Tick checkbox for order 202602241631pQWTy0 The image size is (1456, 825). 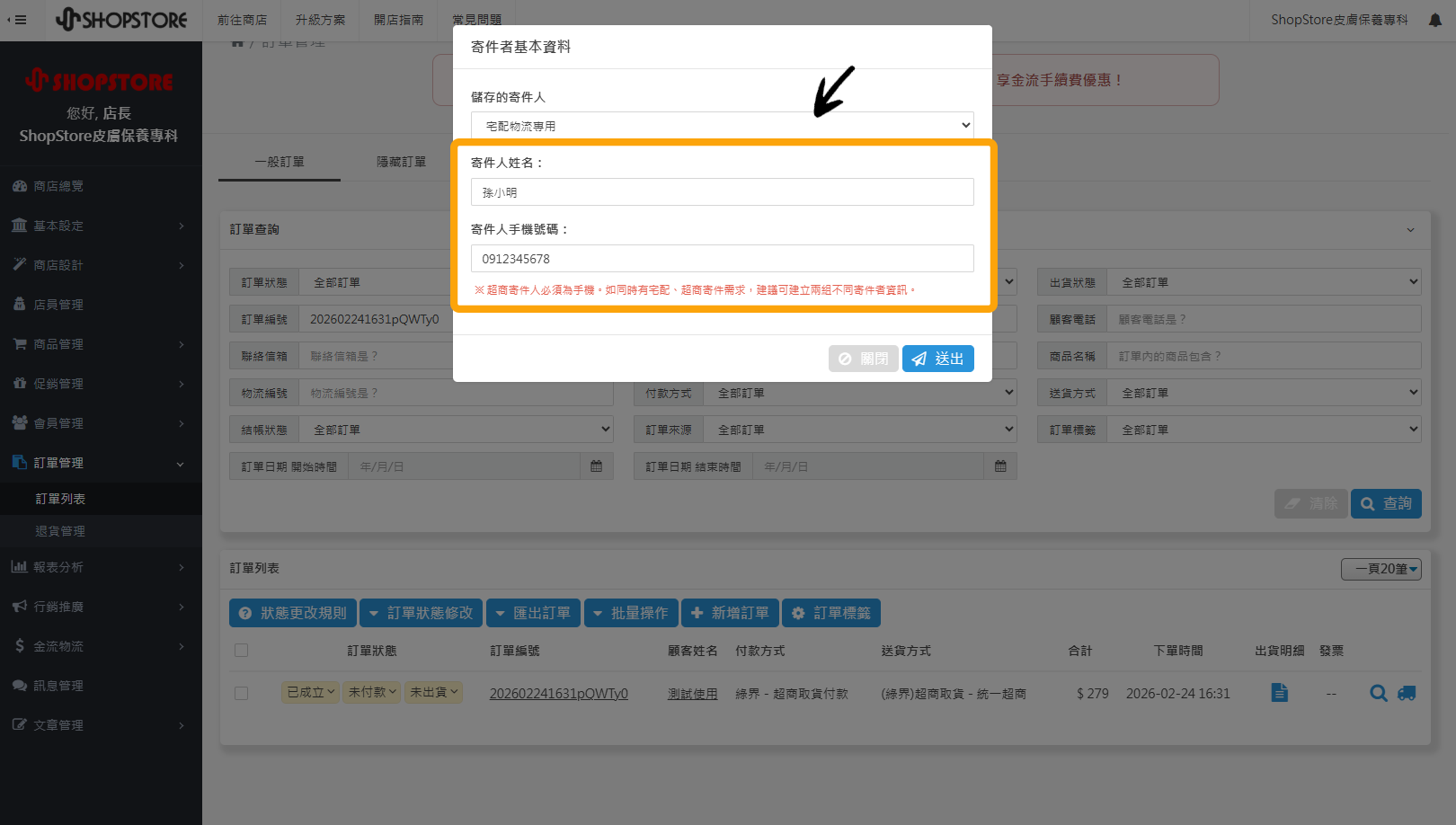[x=241, y=694]
